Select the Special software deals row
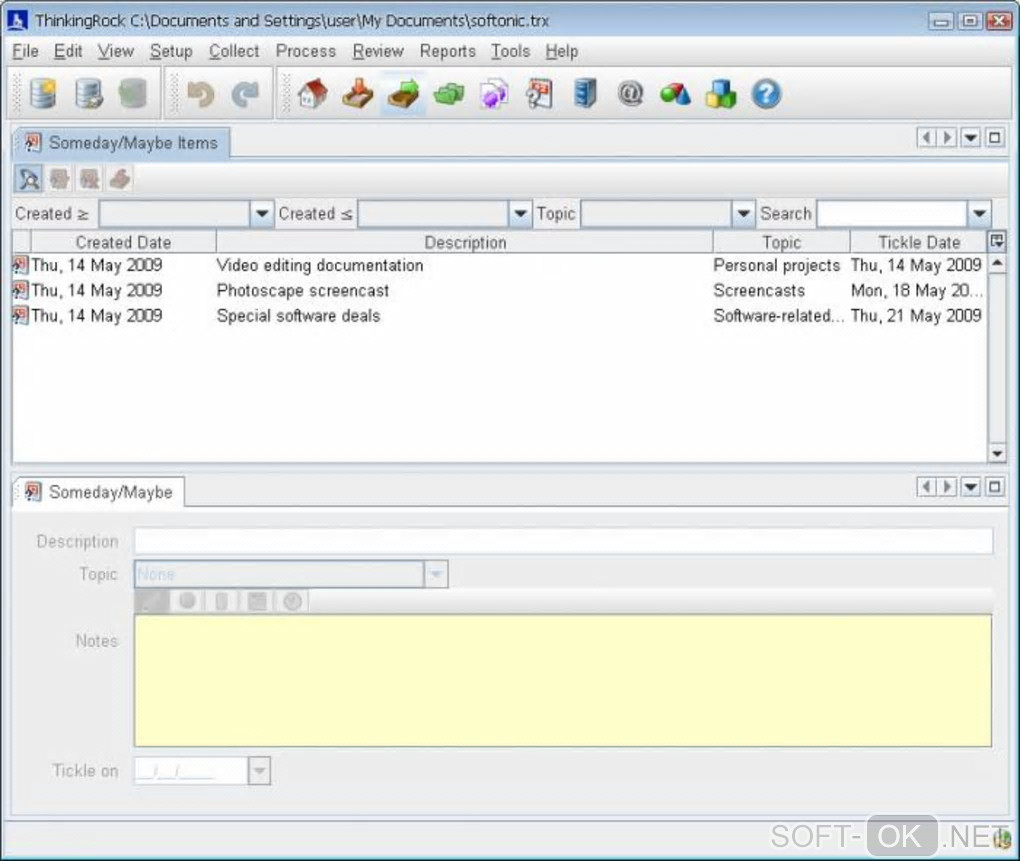This screenshot has width=1020, height=861. click(x=499, y=315)
